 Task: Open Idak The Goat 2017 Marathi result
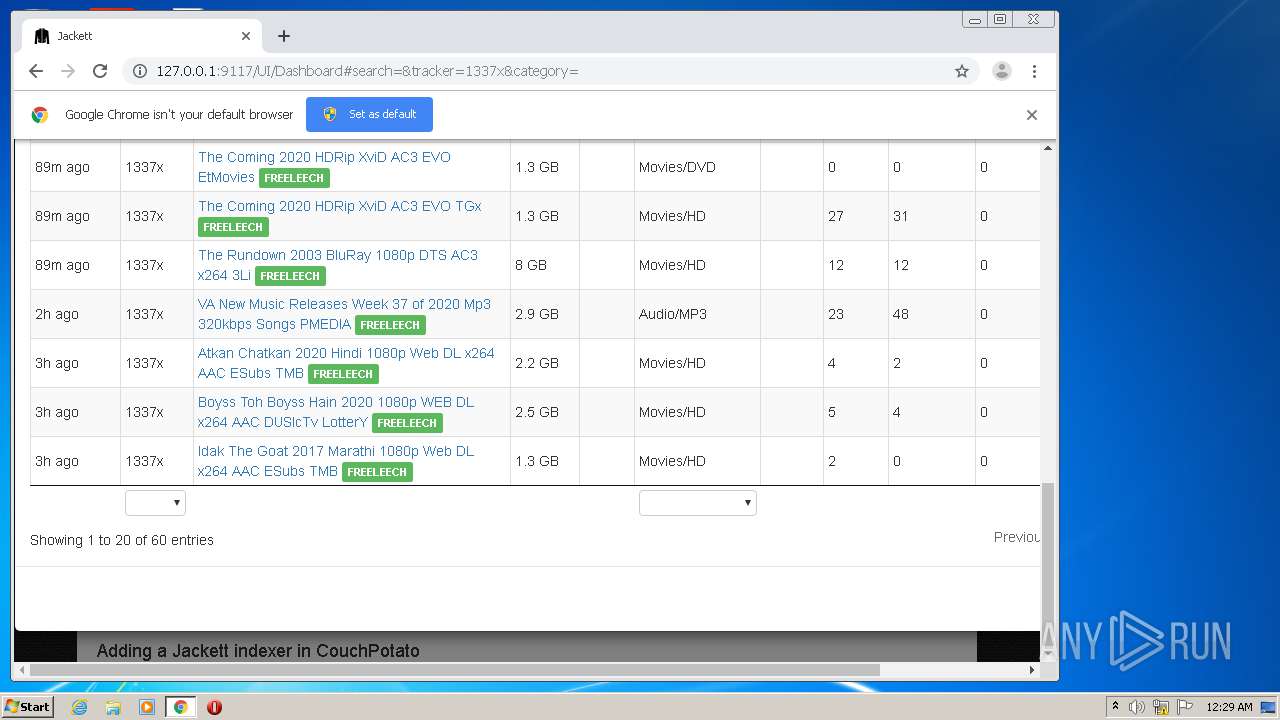point(336,461)
